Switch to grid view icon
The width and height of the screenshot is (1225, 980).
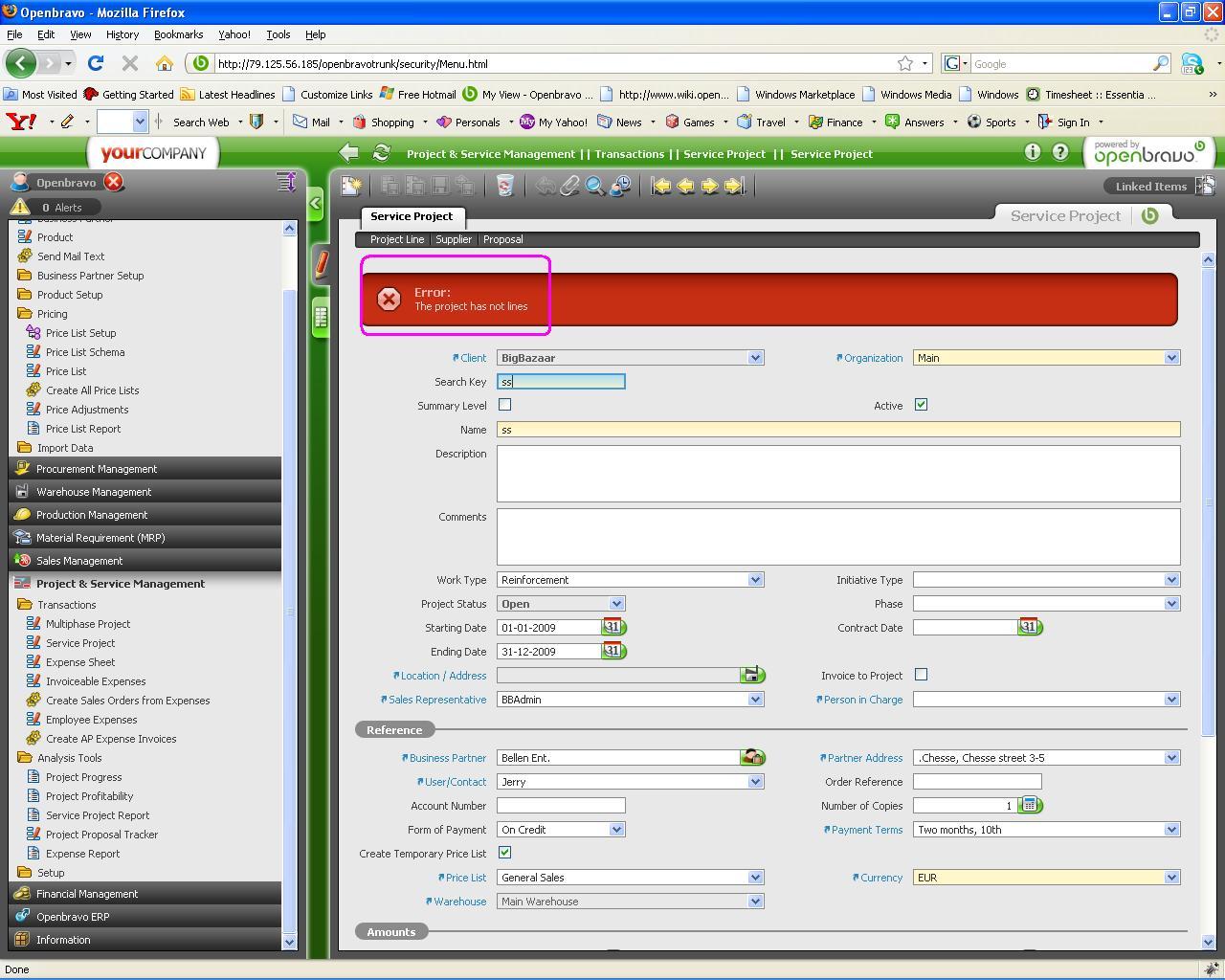[x=321, y=317]
